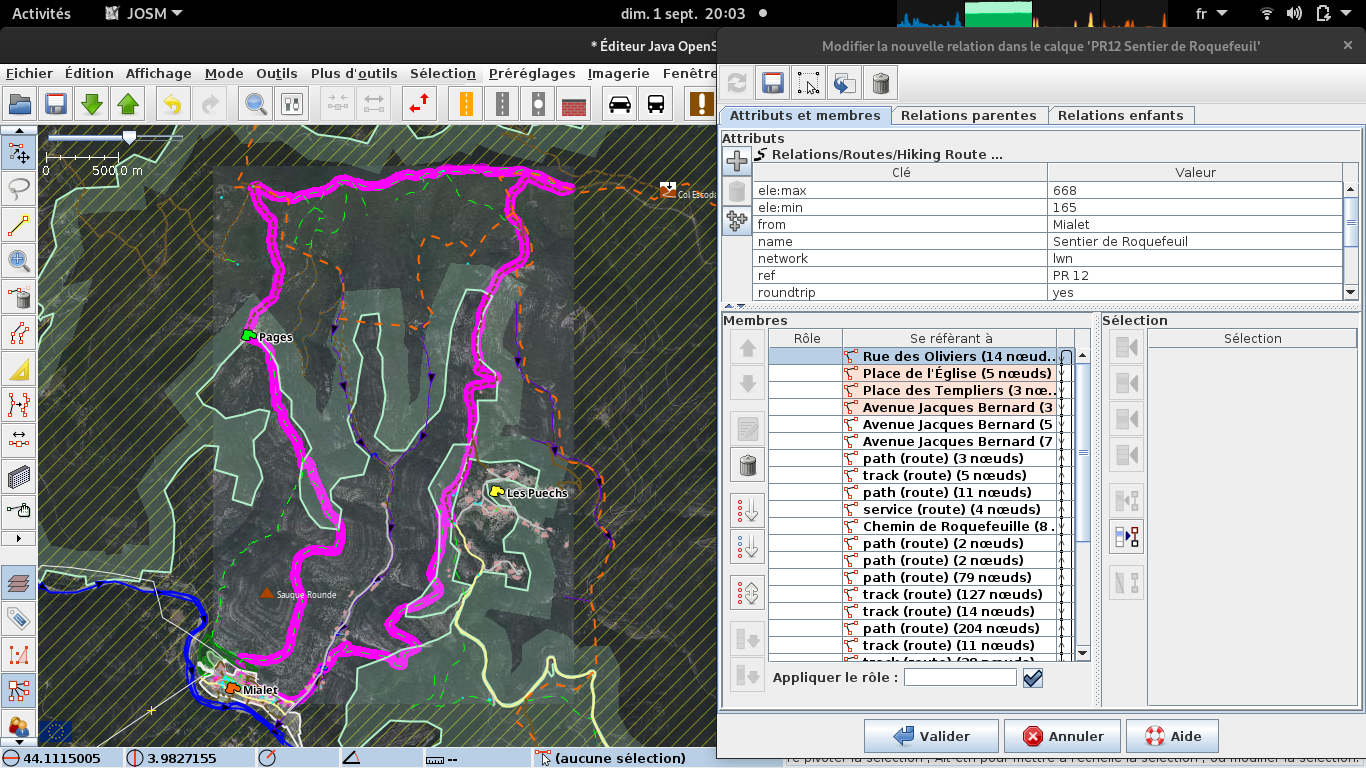Toggle the layers panel button
The height and width of the screenshot is (768, 1366).
point(18,582)
